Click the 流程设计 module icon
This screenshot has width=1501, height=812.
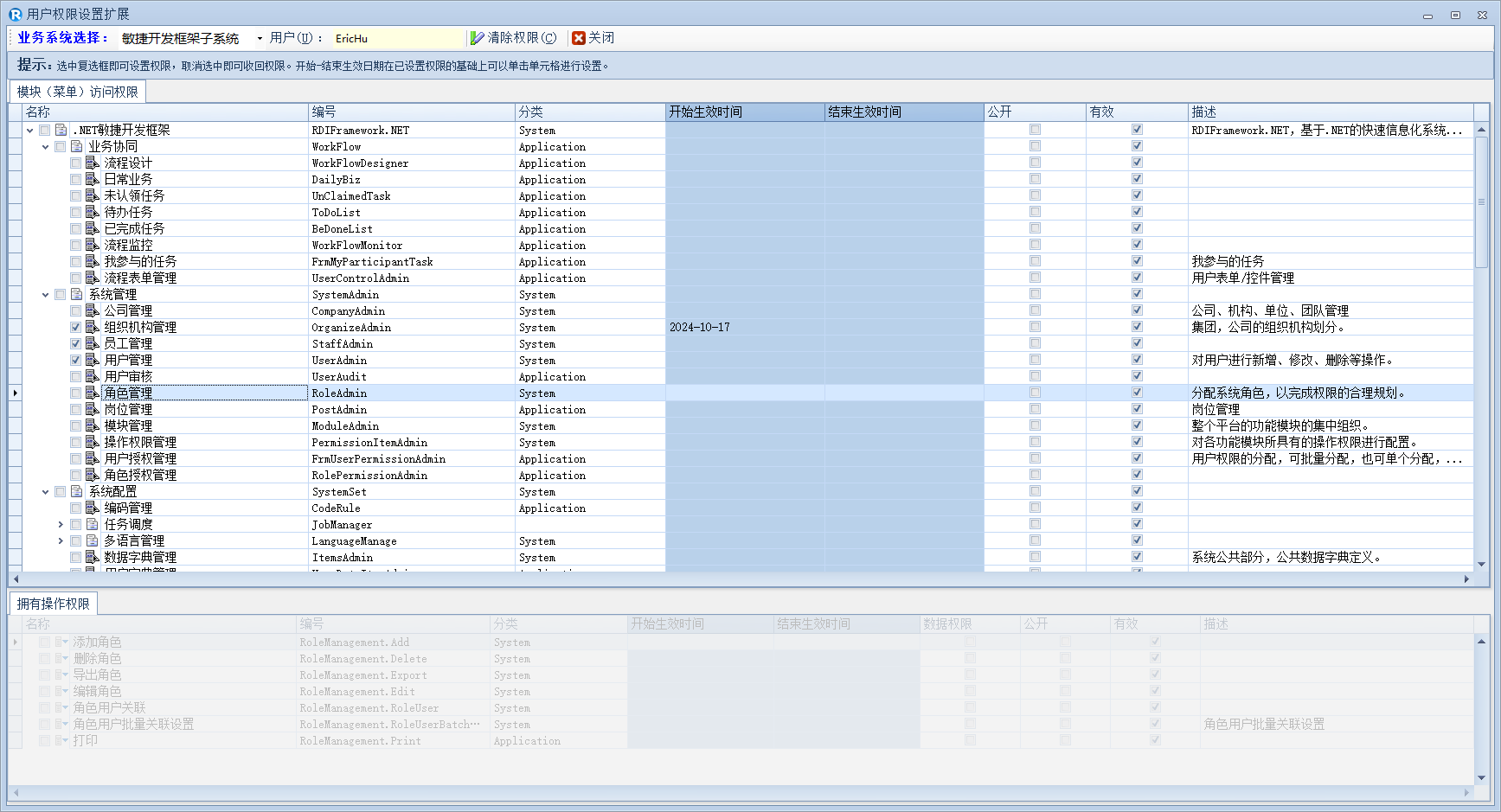click(x=92, y=163)
